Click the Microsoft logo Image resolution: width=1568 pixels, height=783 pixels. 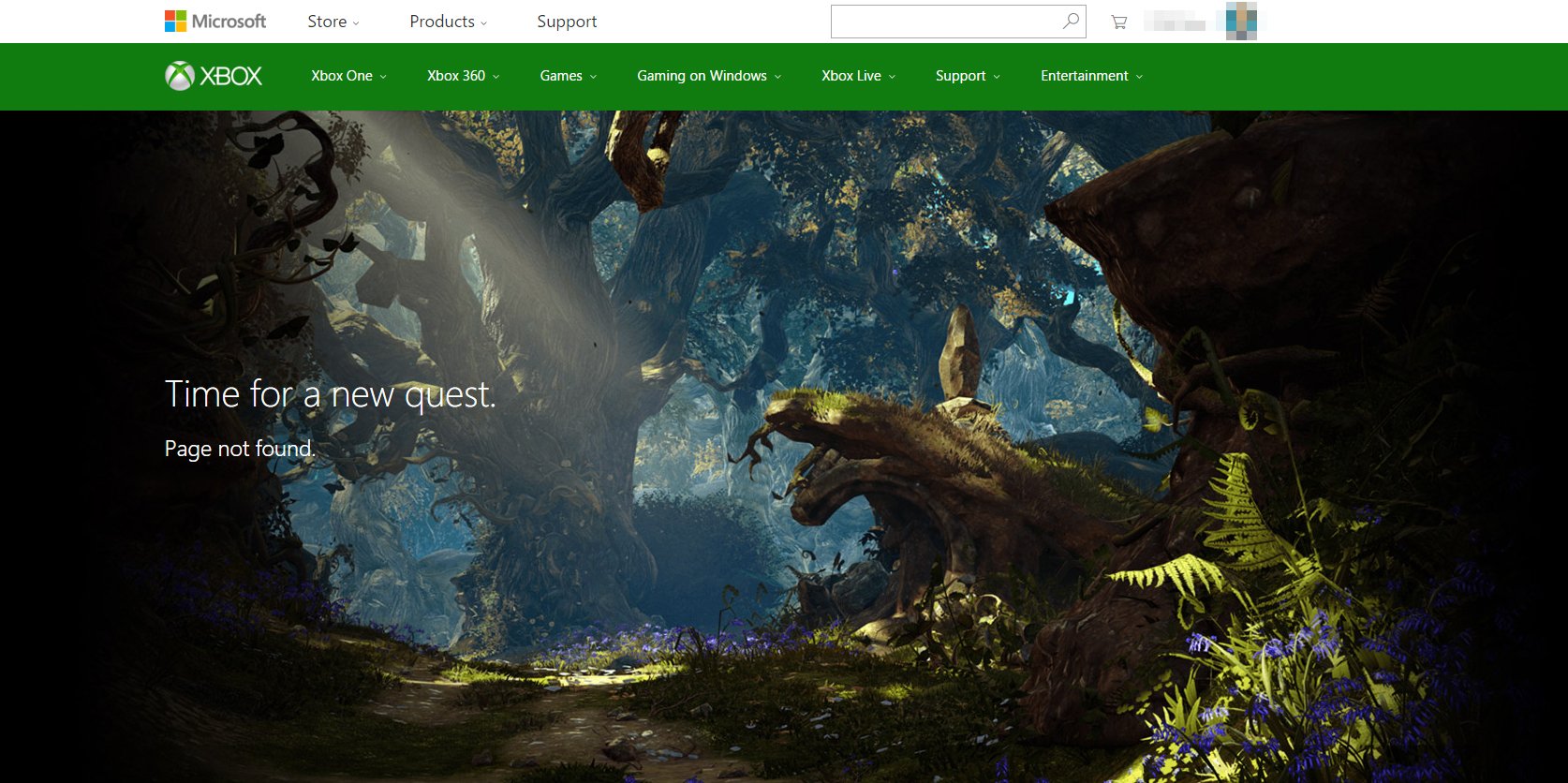(x=215, y=21)
